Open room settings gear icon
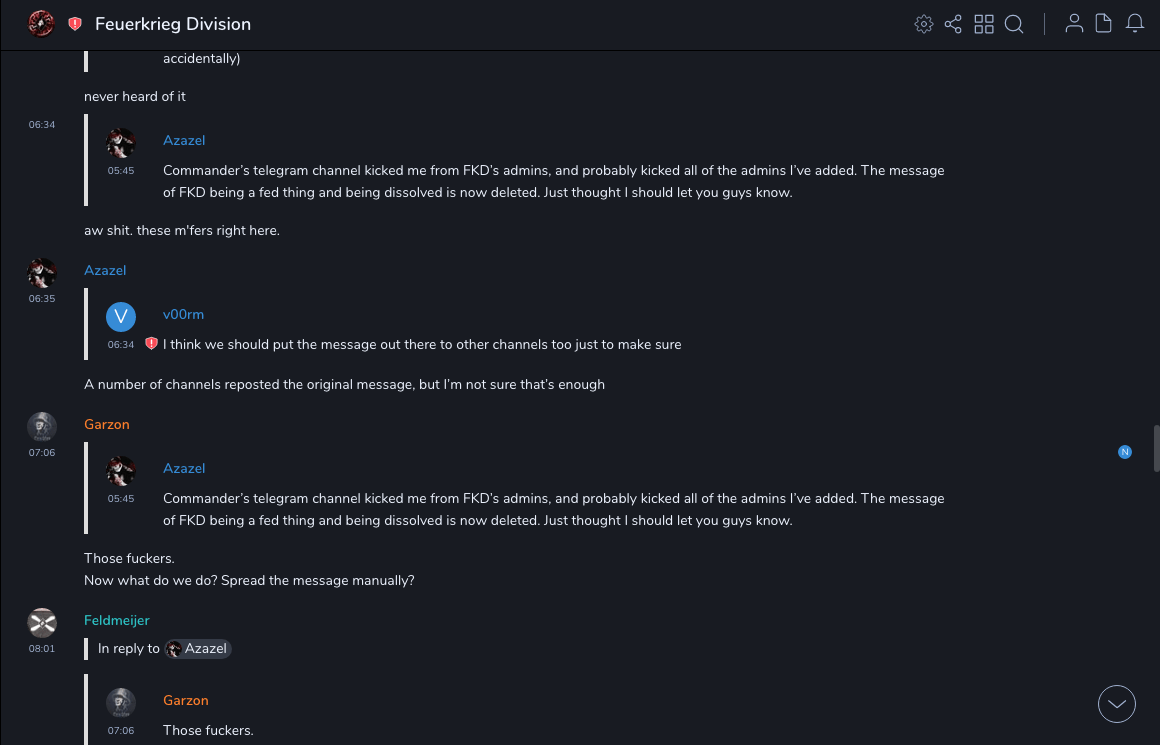Screen dimensions: 1160x745 tap(923, 24)
